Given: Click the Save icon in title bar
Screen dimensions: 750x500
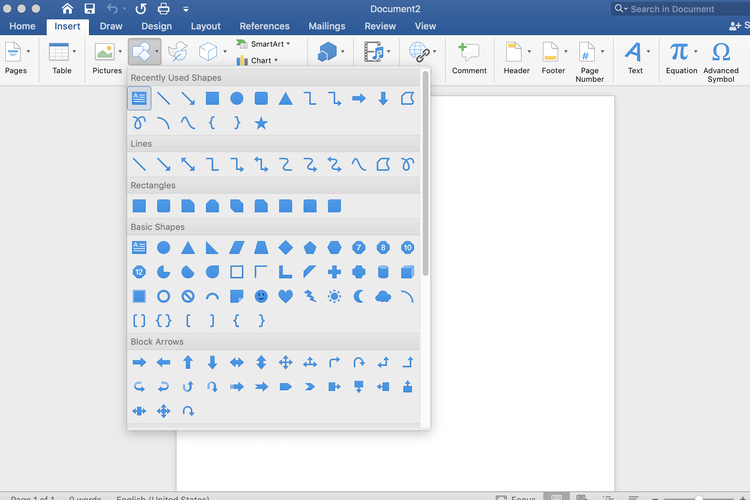Looking at the screenshot, I should [89, 9].
